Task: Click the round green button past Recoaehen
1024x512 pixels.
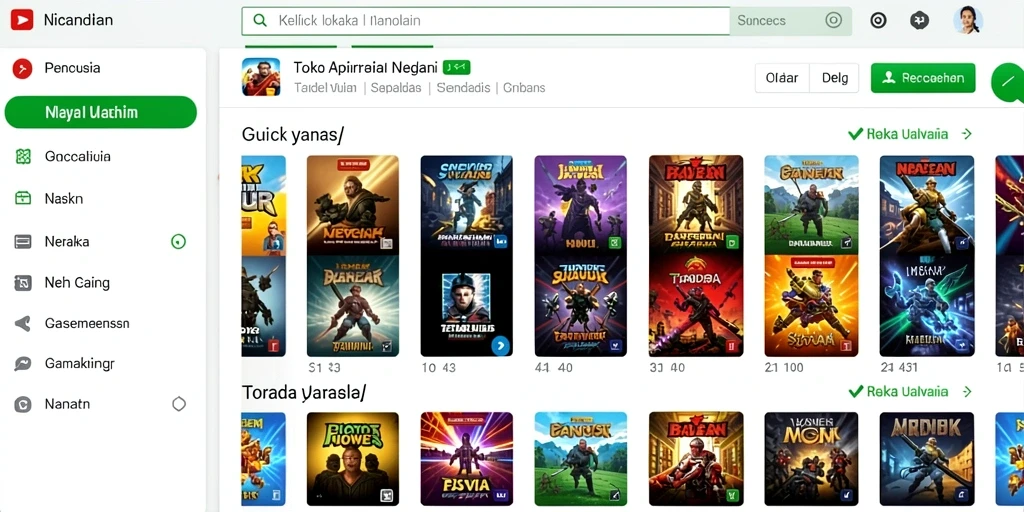Action: 1007,82
